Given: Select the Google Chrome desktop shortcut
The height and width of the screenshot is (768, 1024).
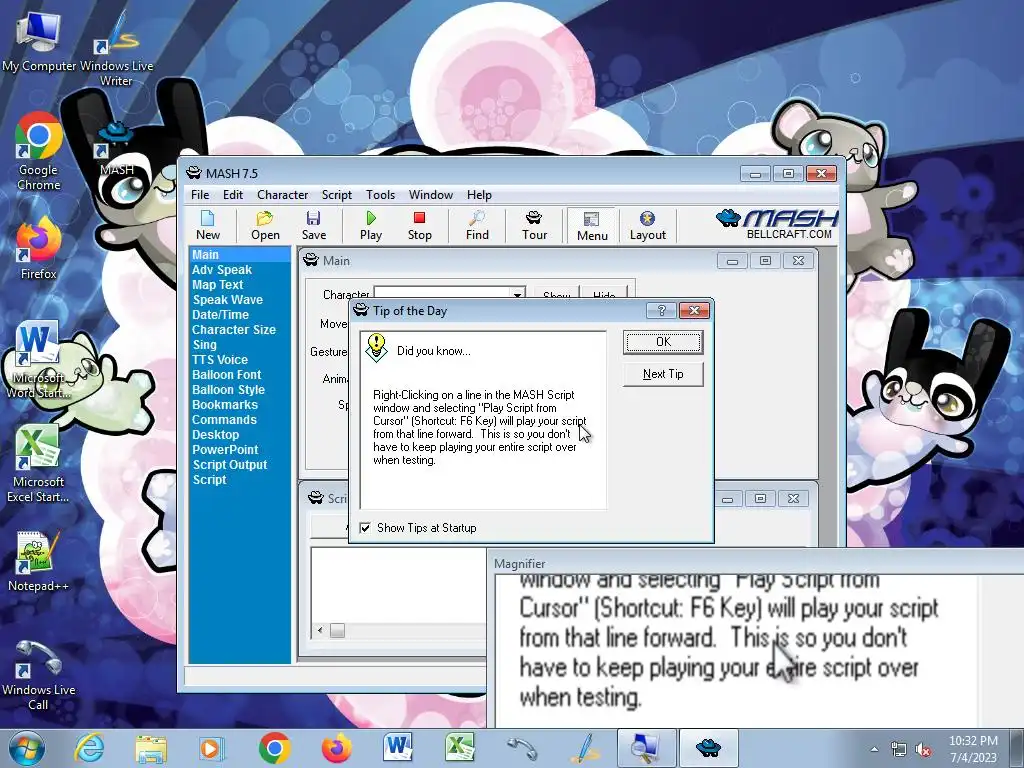Looking at the screenshot, I should (x=39, y=152).
